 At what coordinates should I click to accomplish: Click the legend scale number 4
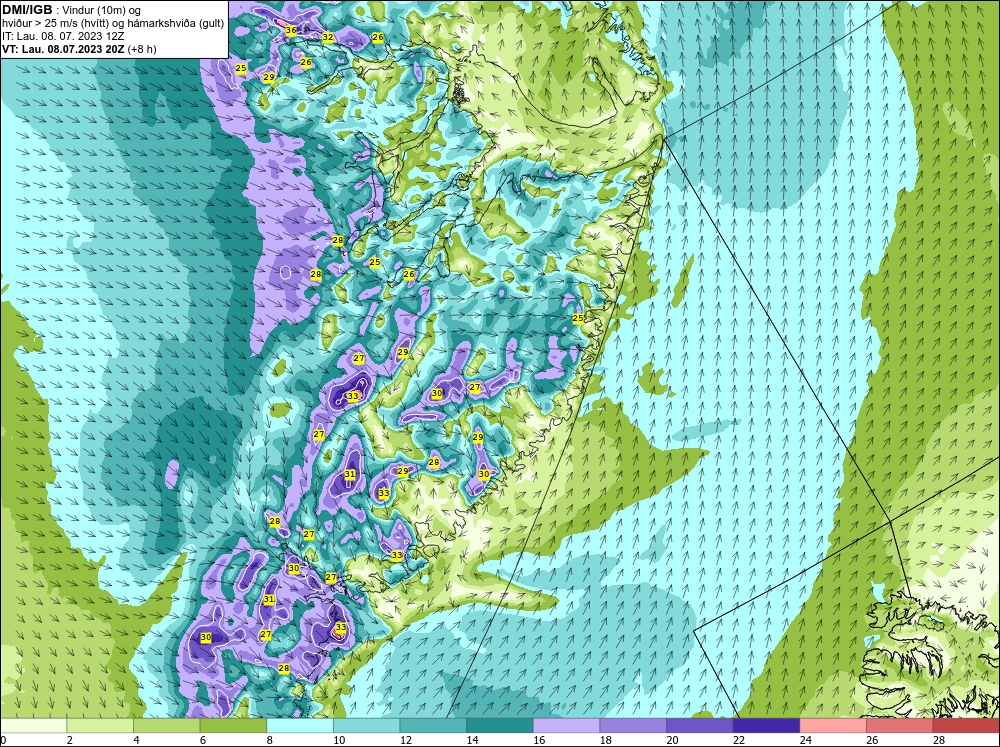click(x=136, y=740)
